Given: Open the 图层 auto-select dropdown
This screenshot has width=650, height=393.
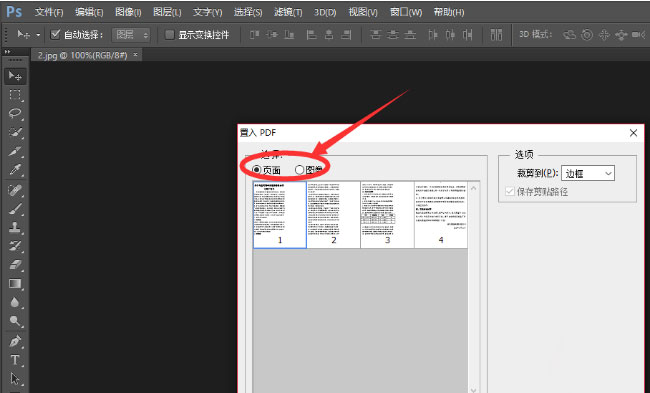Looking at the screenshot, I should 131,35.
